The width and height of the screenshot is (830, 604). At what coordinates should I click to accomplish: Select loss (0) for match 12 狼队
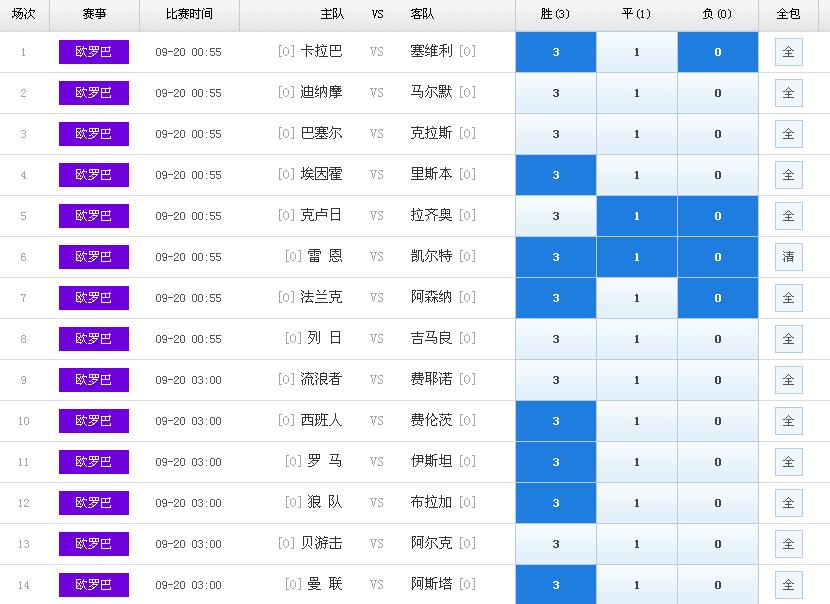(718, 503)
